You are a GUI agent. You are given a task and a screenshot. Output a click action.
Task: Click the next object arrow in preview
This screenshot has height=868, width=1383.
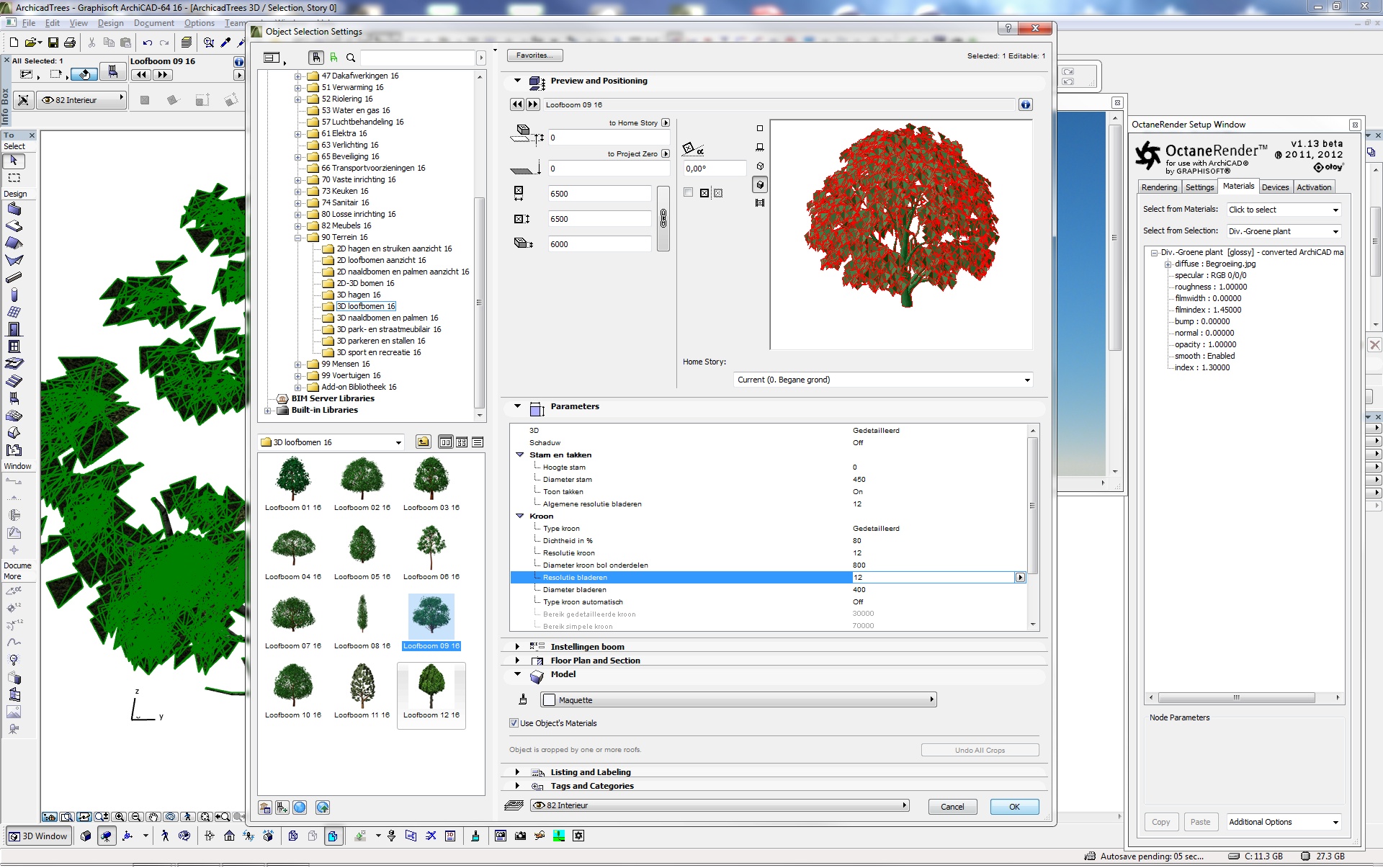(532, 104)
